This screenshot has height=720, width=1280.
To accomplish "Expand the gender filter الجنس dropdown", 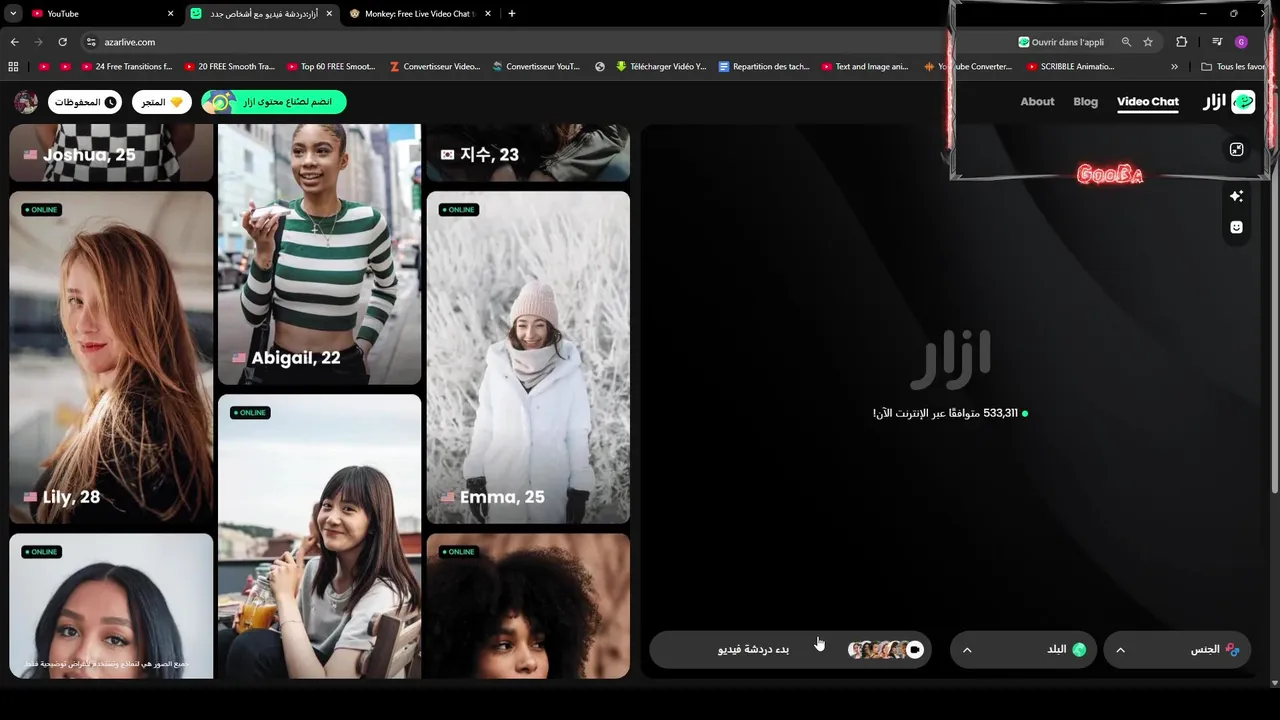I will click(1177, 650).
